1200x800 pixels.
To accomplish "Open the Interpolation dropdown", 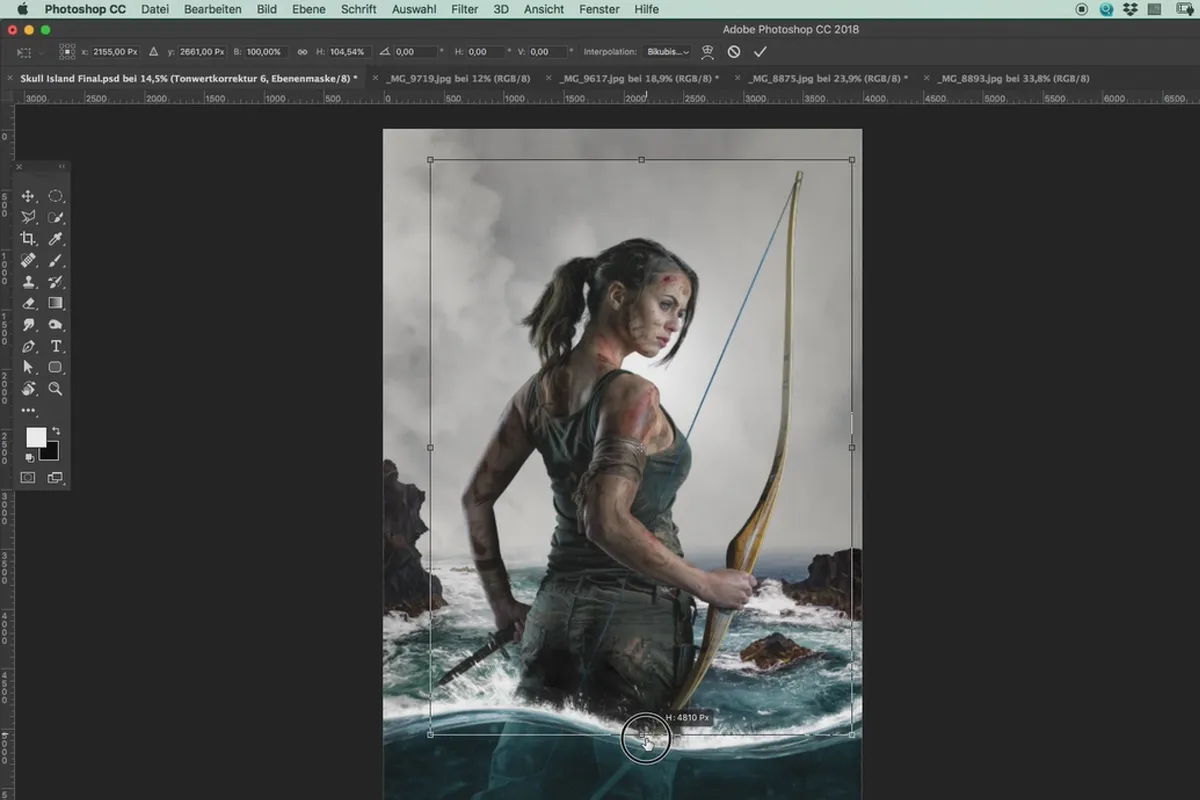I will tap(668, 52).
